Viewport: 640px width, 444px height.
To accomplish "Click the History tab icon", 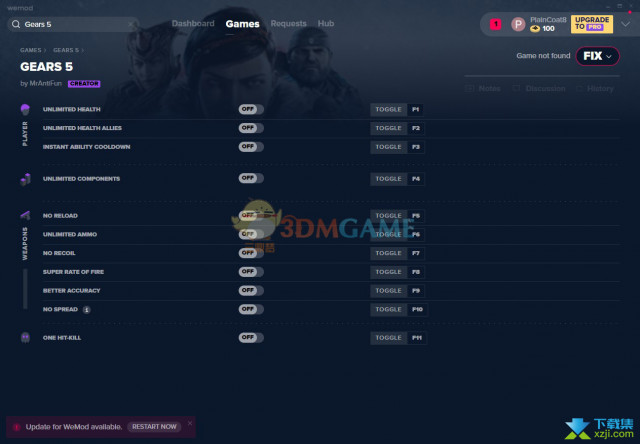I will coord(579,89).
